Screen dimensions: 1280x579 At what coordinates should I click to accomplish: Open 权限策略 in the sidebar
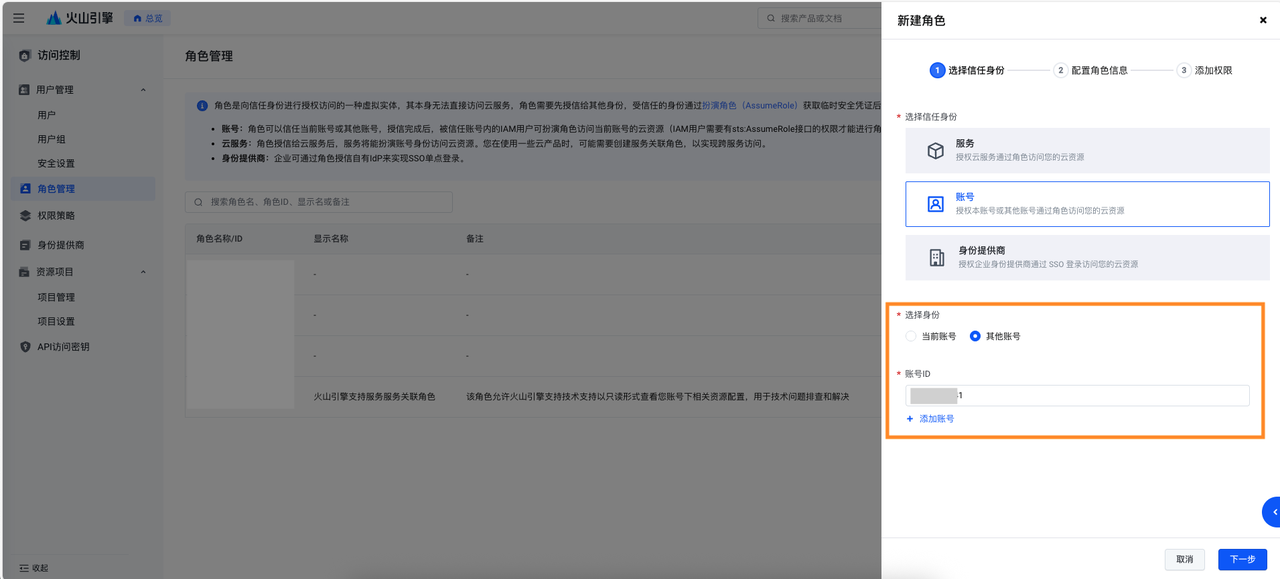coord(56,215)
